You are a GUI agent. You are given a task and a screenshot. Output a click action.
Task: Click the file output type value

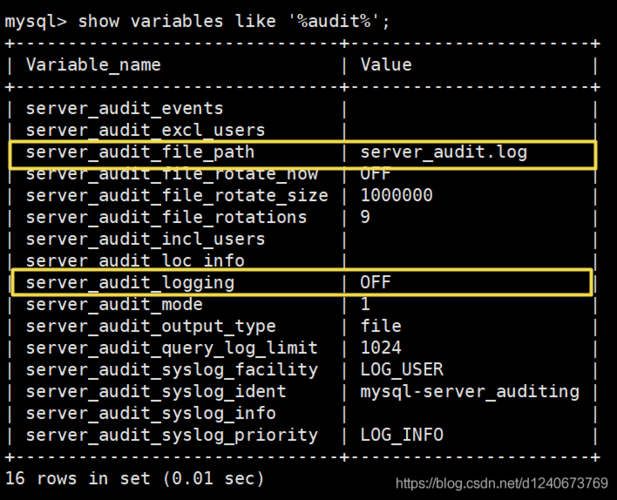pyautogui.click(x=381, y=326)
